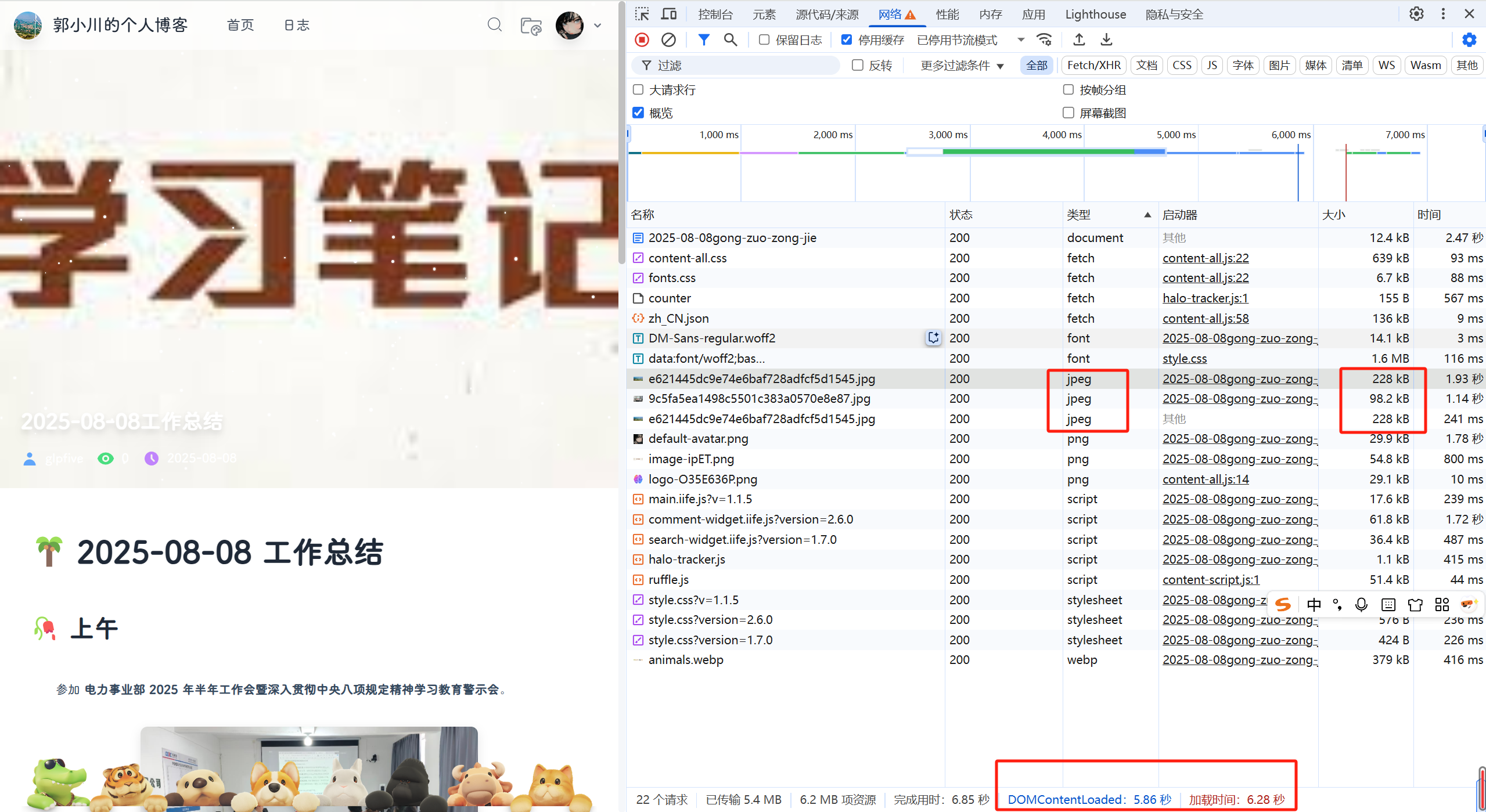Viewport: 1486px width, 812px height.
Task: Open network search with magnifier icon
Action: [x=730, y=39]
